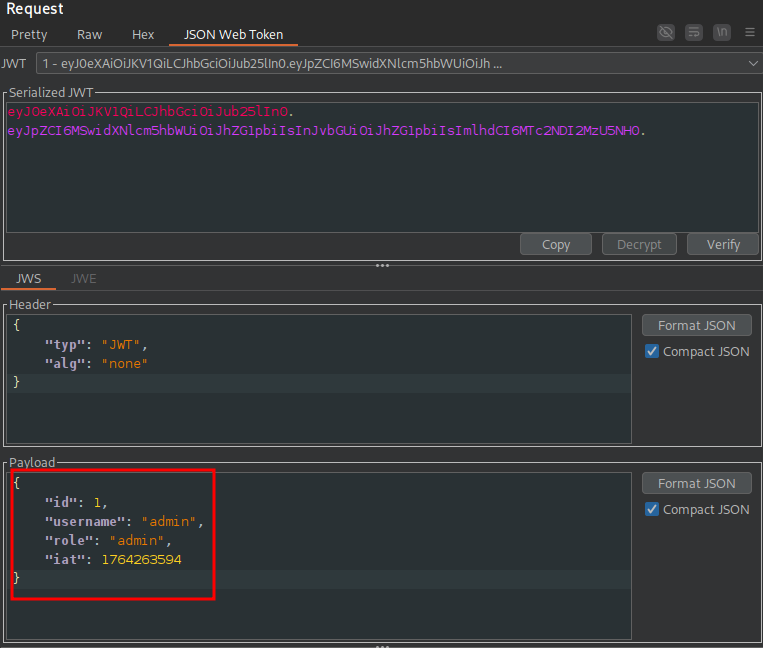Open the Hex tab

[x=143, y=34]
